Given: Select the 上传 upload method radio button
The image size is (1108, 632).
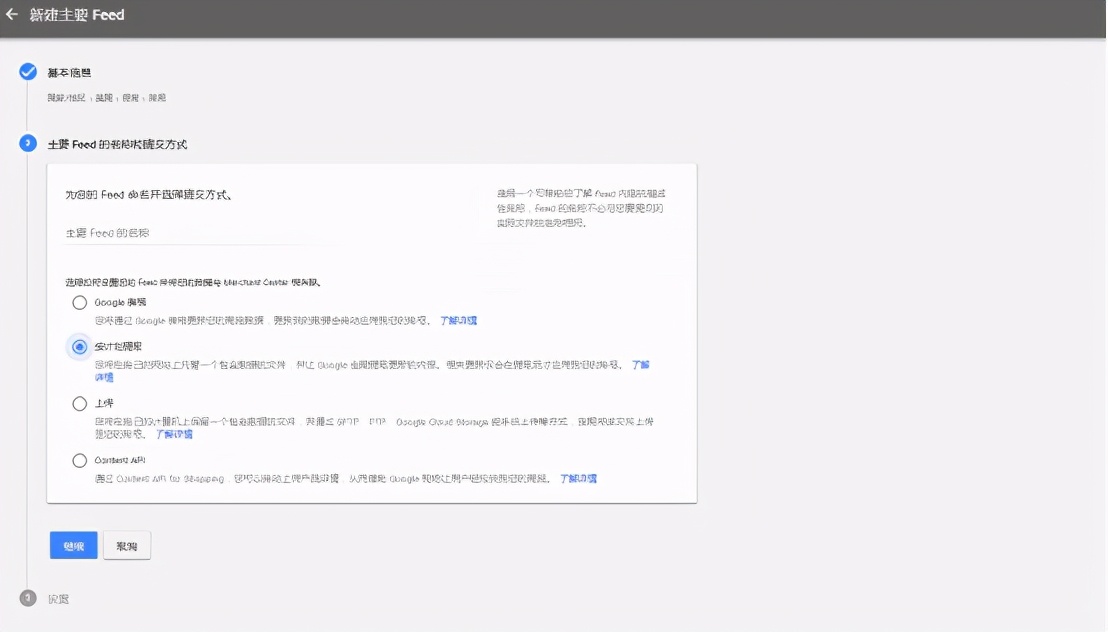Looking at the screenshot, I should [x=79, y=404].
